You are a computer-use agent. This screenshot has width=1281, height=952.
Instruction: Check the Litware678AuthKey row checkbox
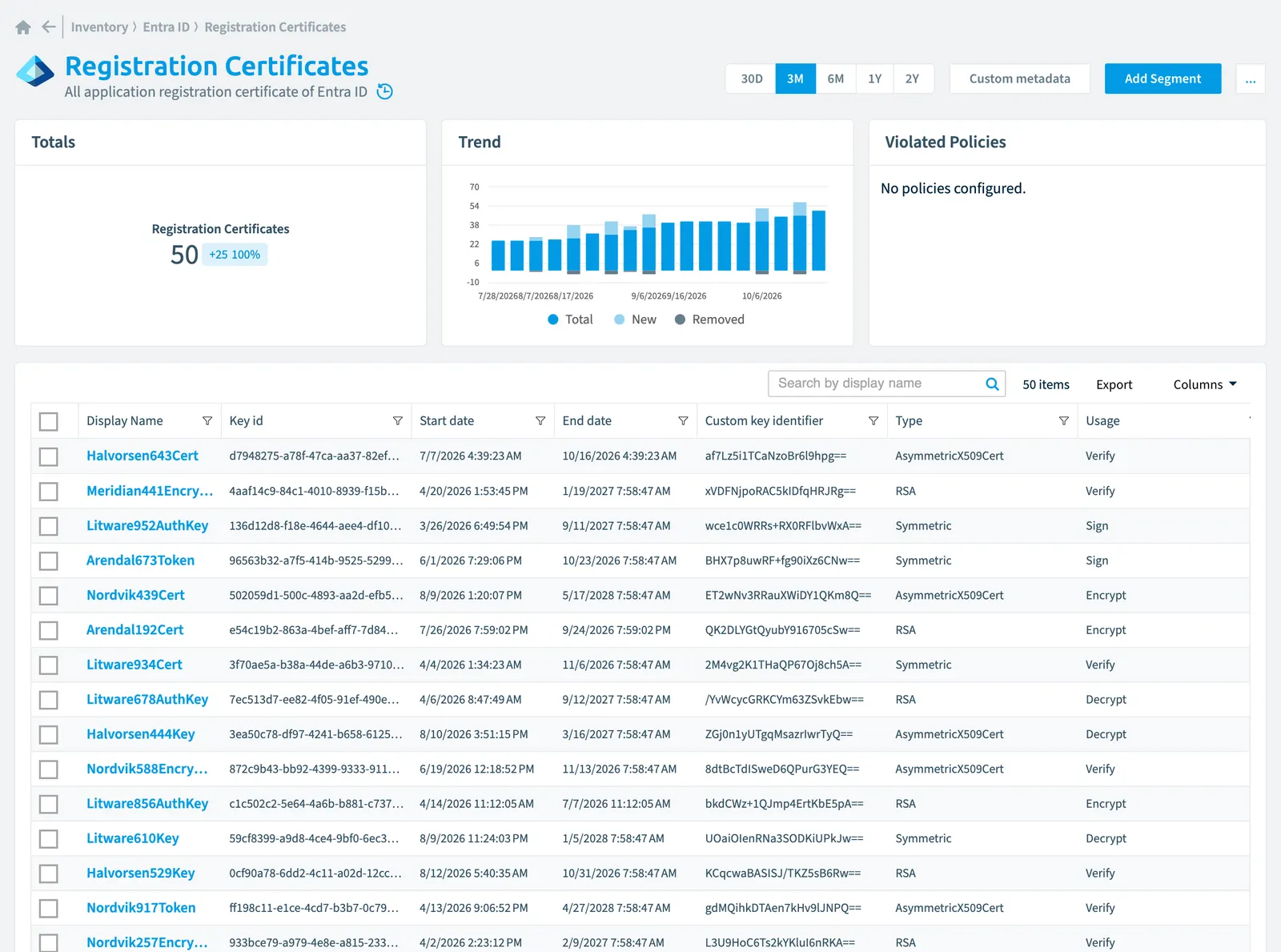point(49,700)
